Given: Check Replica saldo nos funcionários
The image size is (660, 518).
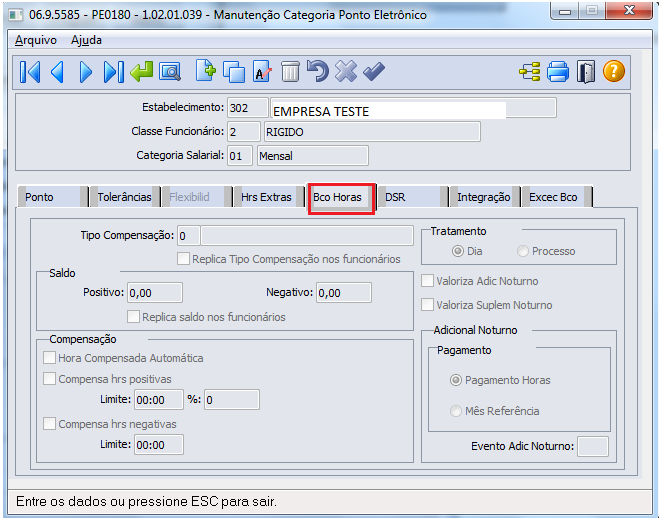Looking at the screenshot, I should point(133,317).
